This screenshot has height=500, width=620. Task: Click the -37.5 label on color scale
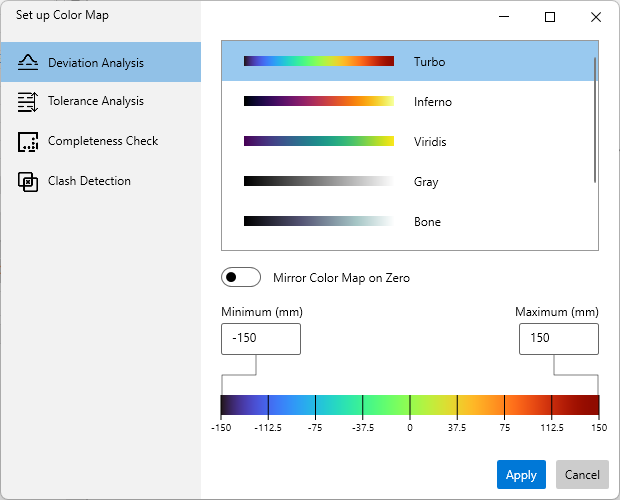point(363,428)
